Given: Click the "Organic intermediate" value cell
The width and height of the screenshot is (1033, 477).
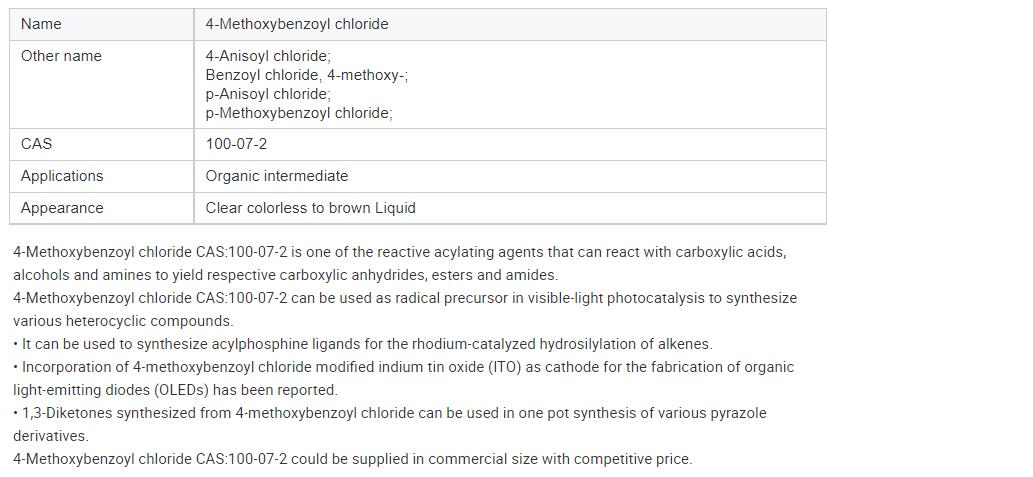Looking at the screenshot, I should (x=277, y=176).
